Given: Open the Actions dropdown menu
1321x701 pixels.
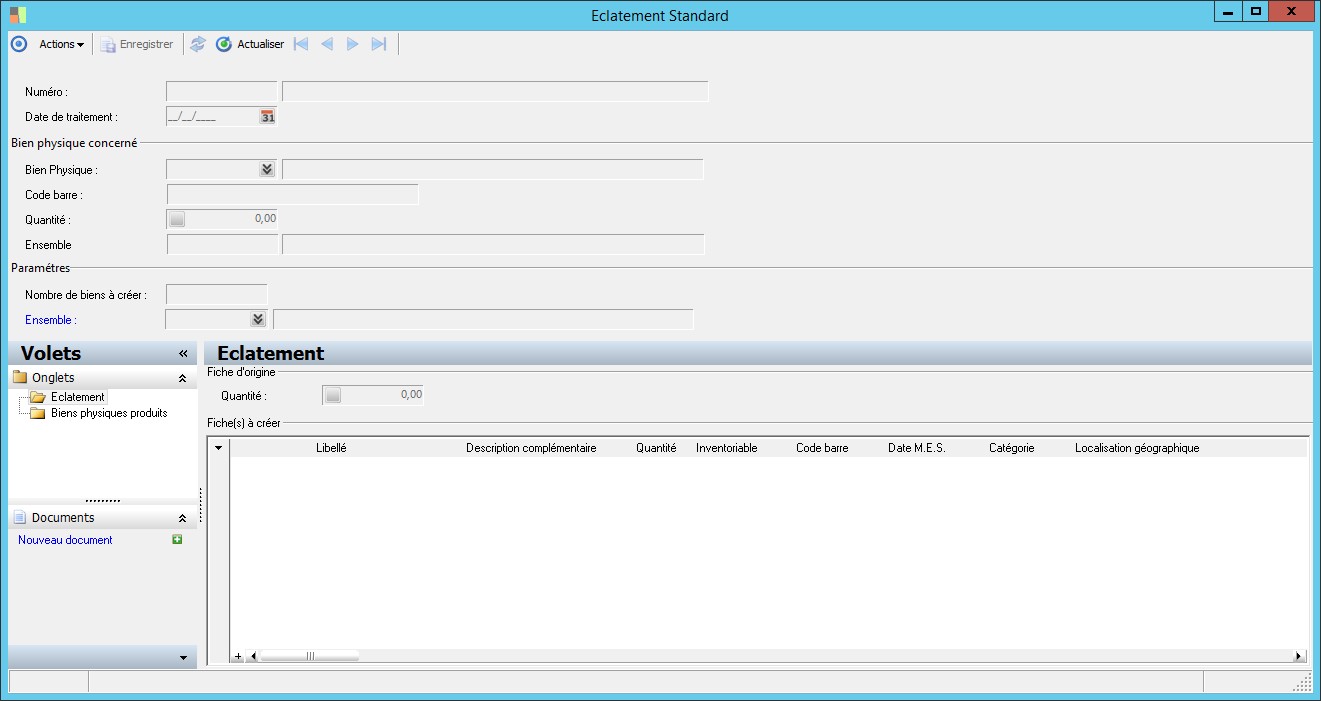Looking at the screenshot, I should (61, 44).
